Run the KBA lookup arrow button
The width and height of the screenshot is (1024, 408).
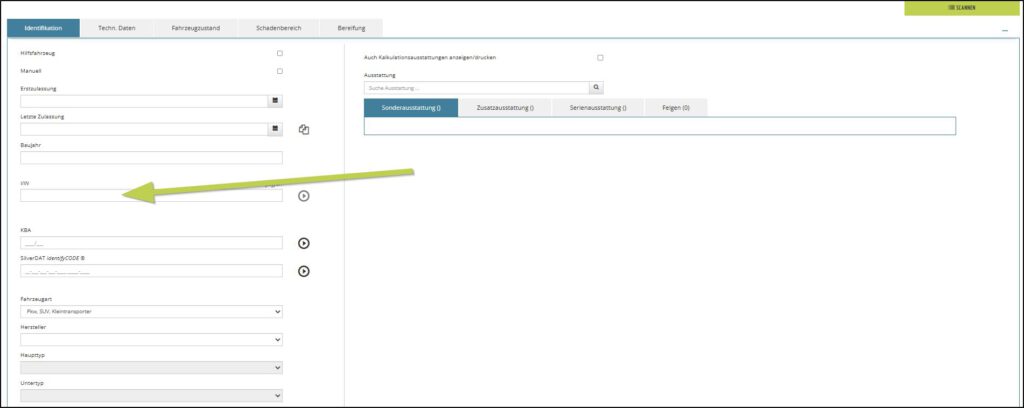point(304,243)
